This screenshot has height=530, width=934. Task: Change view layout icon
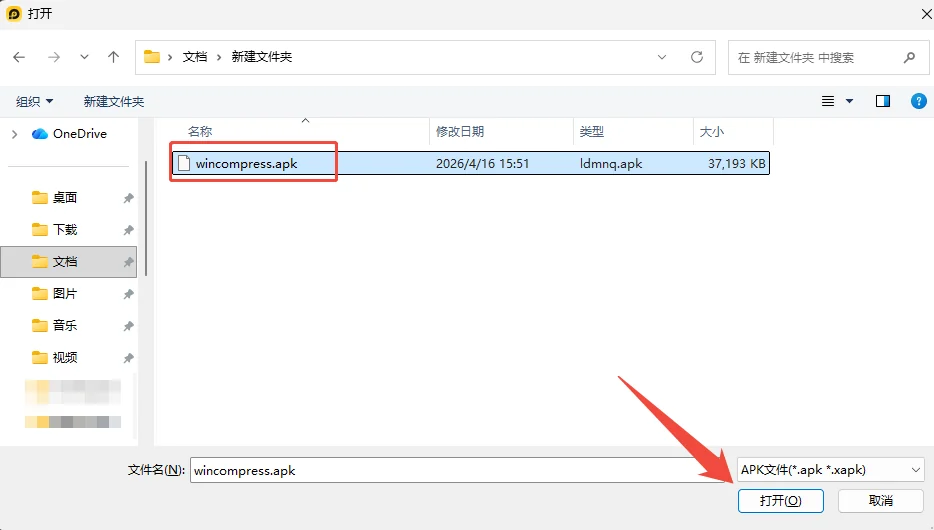tap(828, 101)
